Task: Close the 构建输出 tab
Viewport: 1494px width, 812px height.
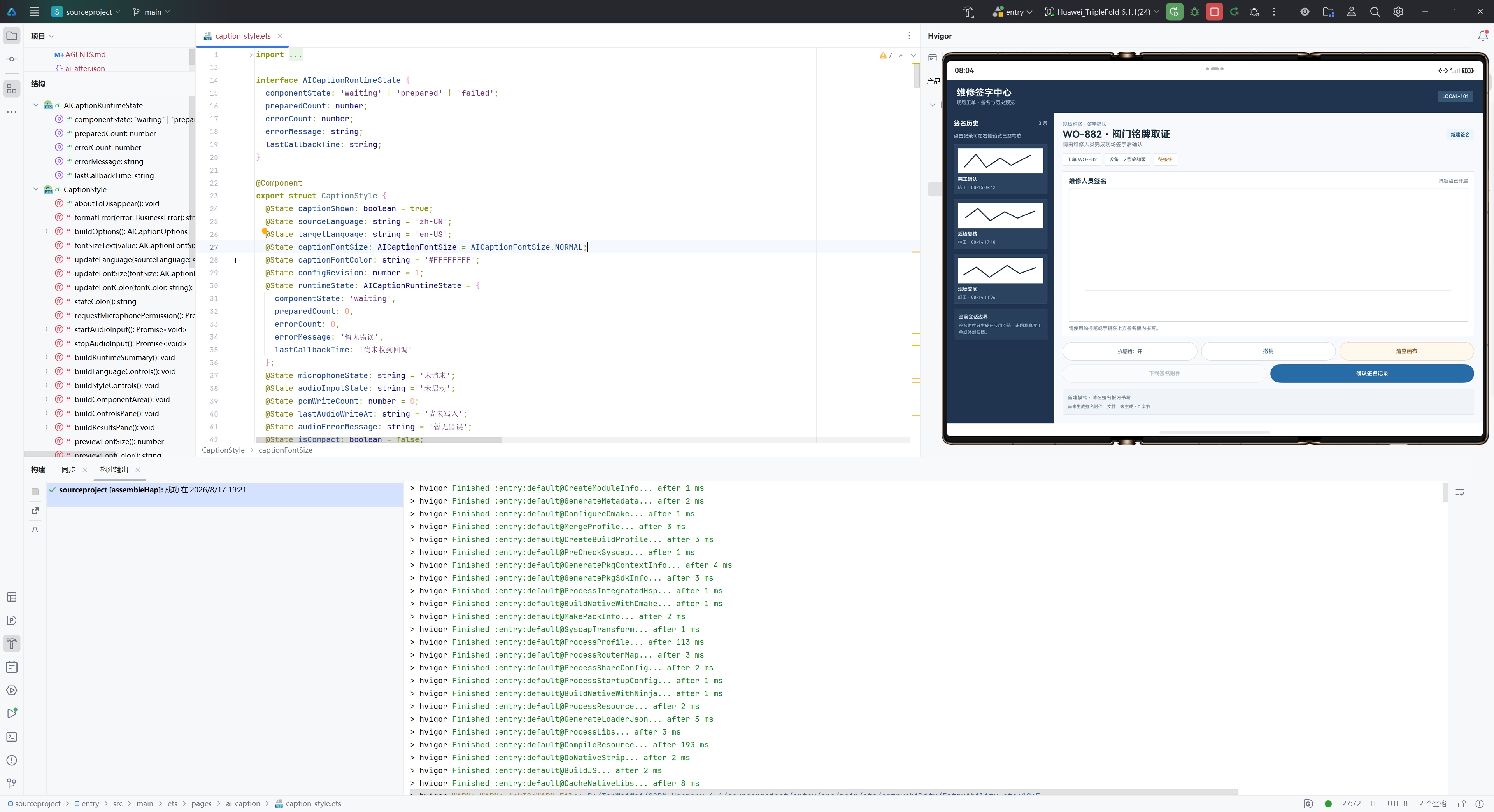Action: (x=137, y=470)
